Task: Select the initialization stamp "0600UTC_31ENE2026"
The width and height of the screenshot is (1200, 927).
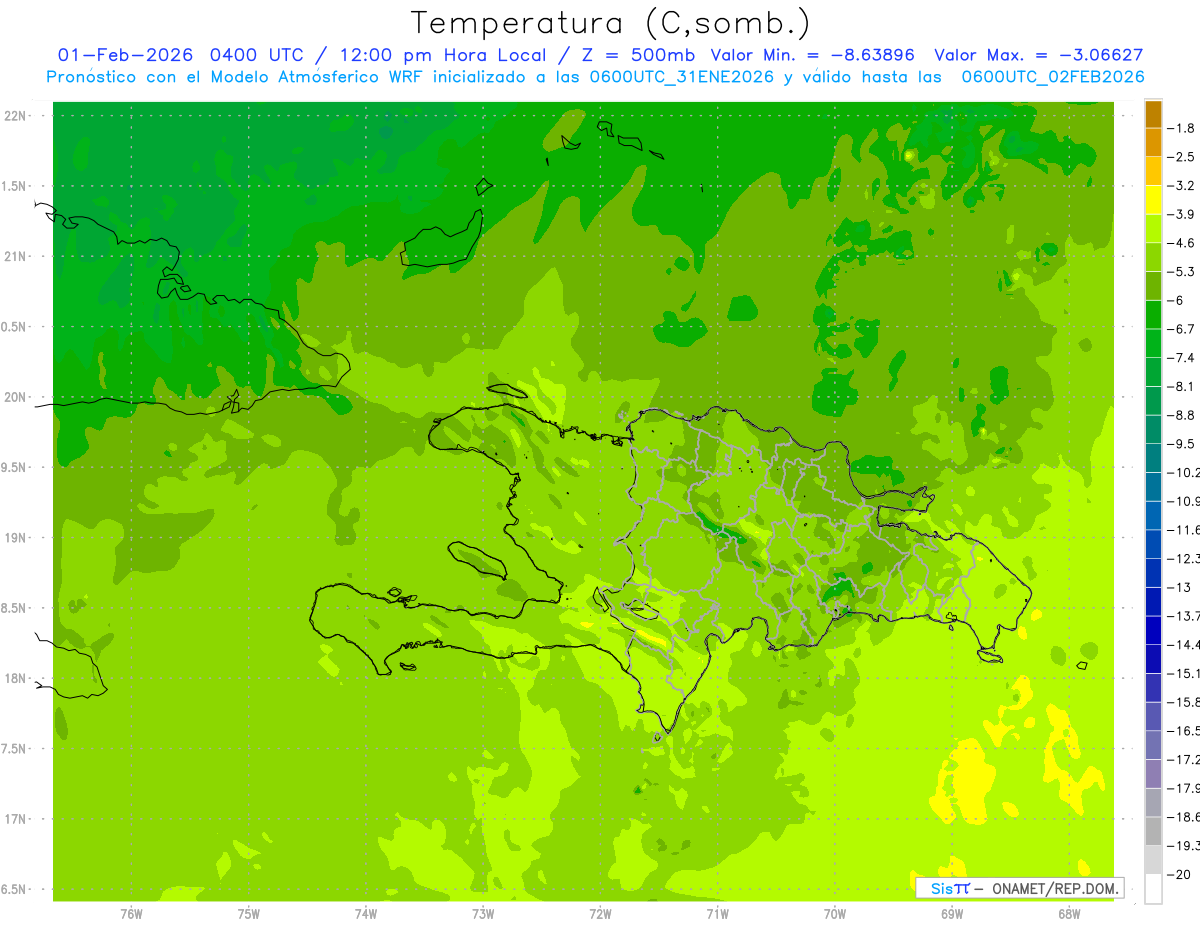Action: [680, 77]
